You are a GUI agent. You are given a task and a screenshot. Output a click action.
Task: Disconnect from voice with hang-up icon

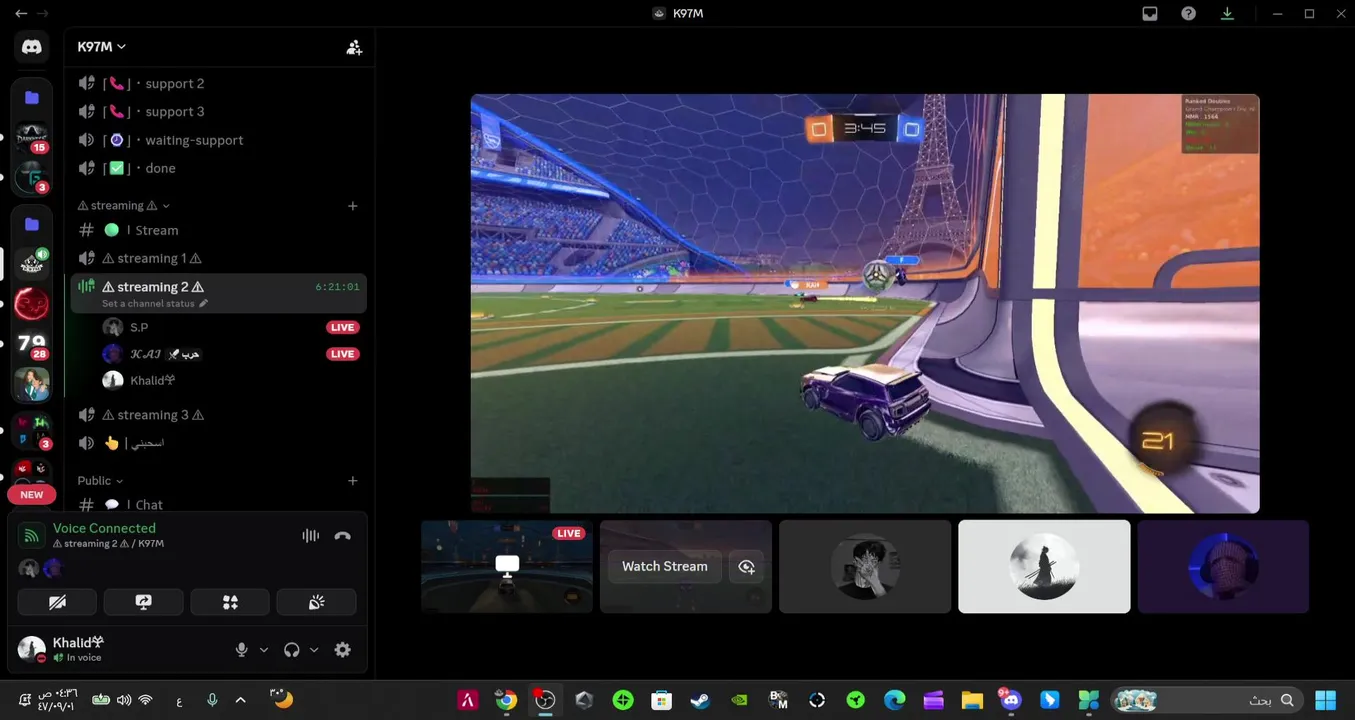[x=343, y=536]
